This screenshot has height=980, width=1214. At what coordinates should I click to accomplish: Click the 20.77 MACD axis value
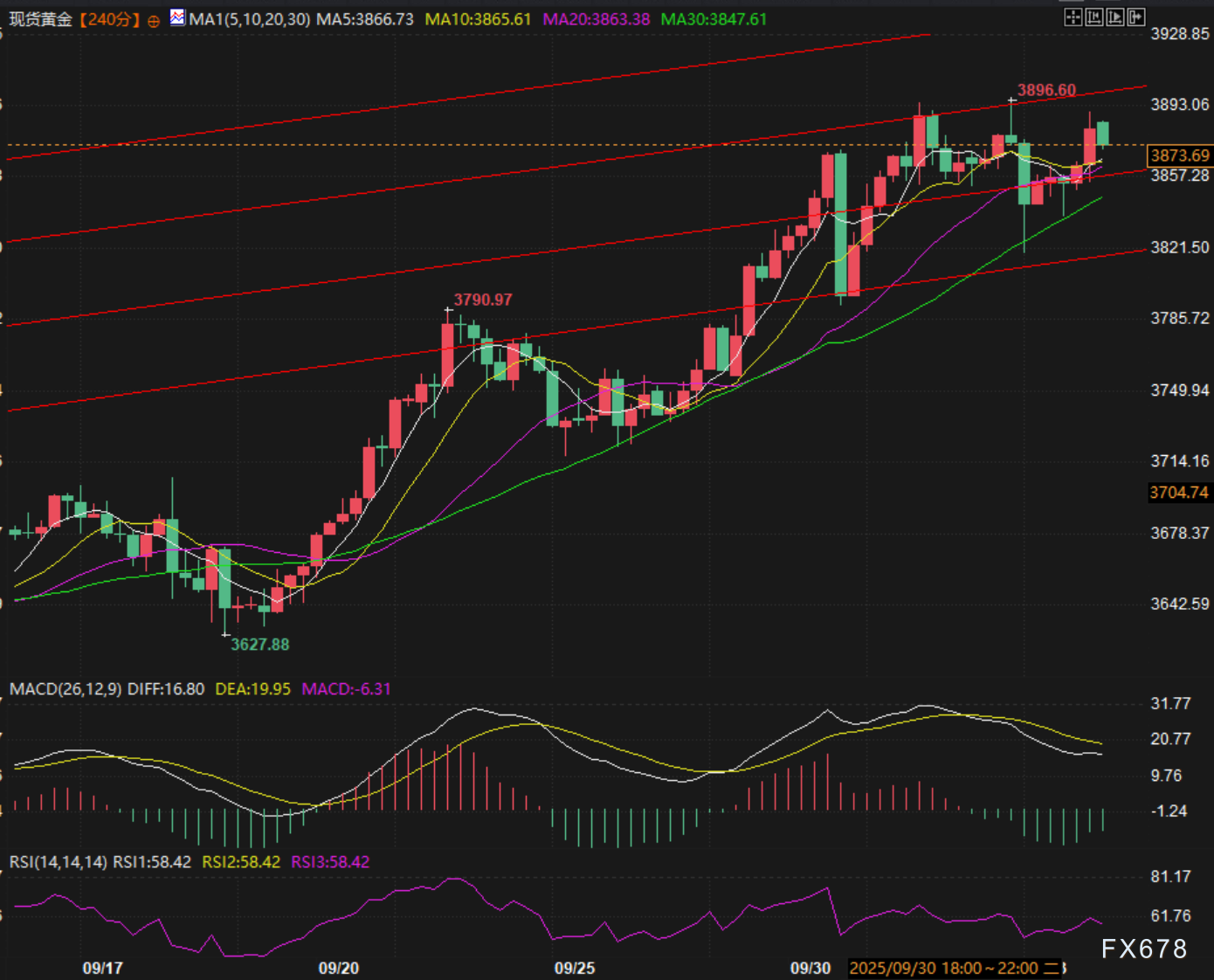(x=1170, y=740)
